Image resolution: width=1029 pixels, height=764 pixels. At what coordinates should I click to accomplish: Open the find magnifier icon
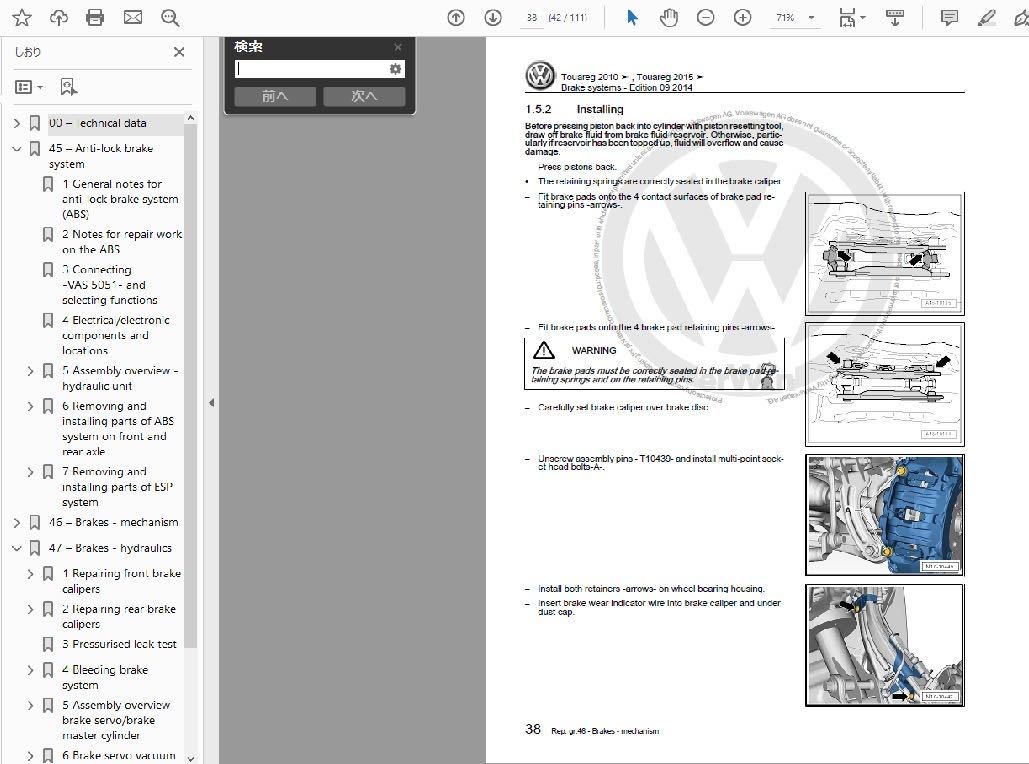coord(170,18)
